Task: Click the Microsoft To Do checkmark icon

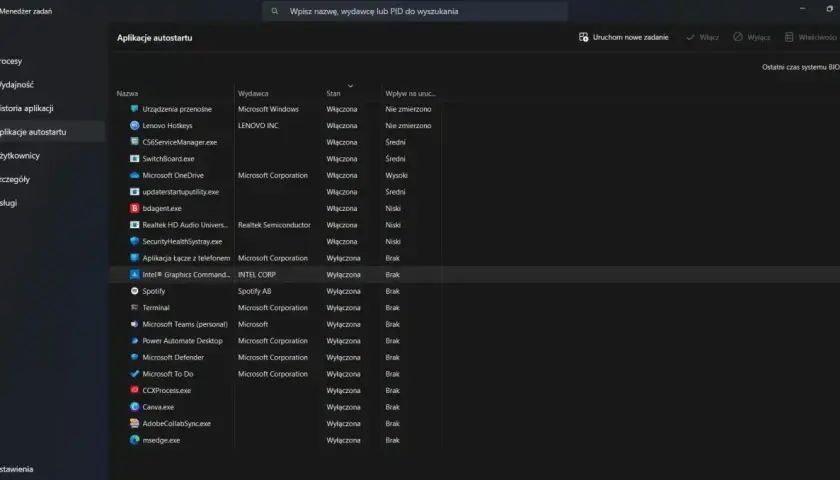Action: click(134, 374)
